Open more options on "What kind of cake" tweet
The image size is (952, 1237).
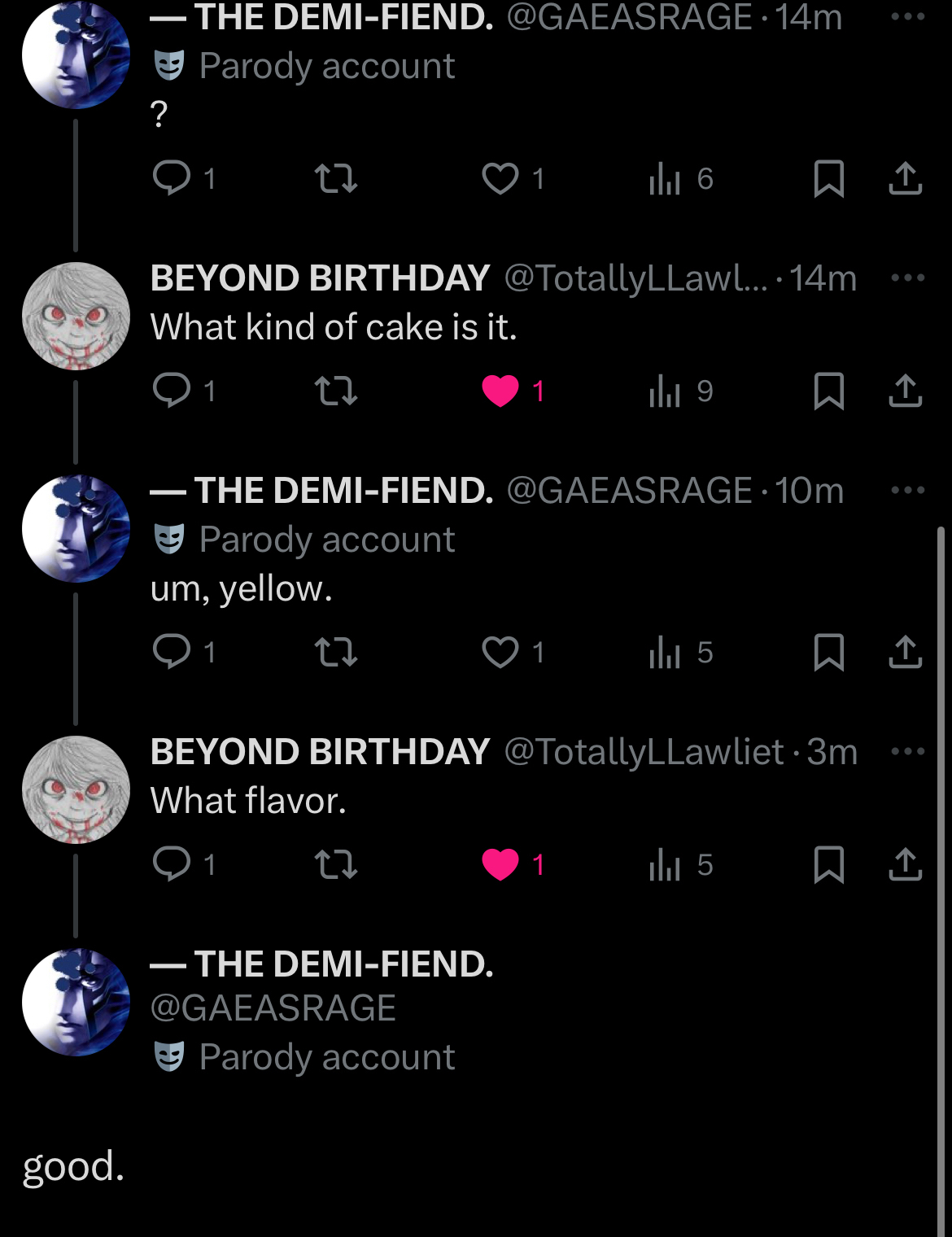point(907,278)
